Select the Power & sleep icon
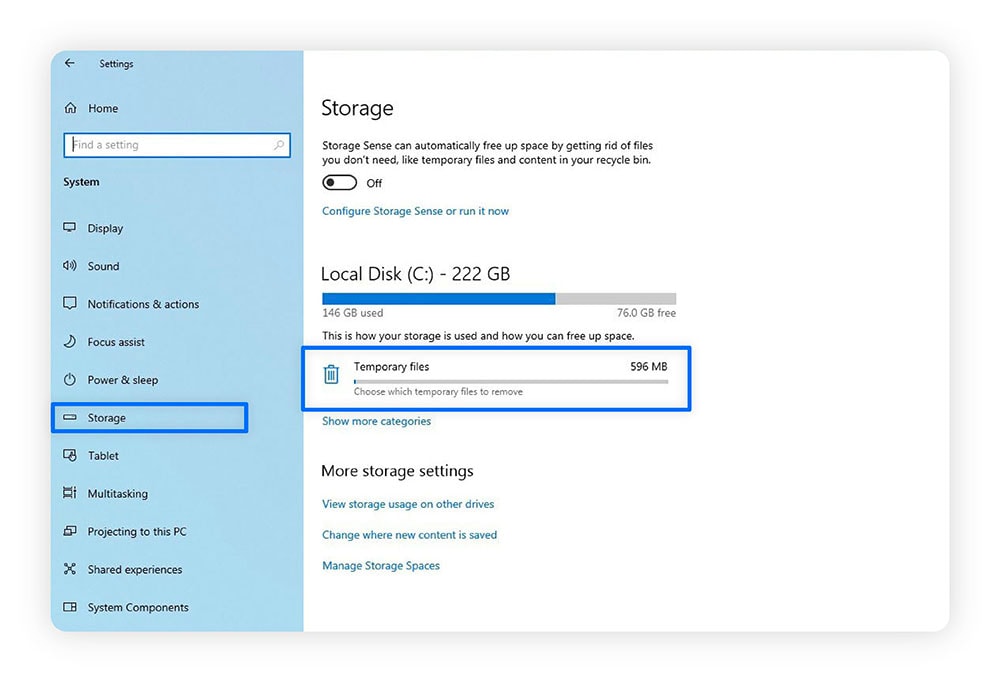This screenshot has height=682, width=1000. click(70, 380)
